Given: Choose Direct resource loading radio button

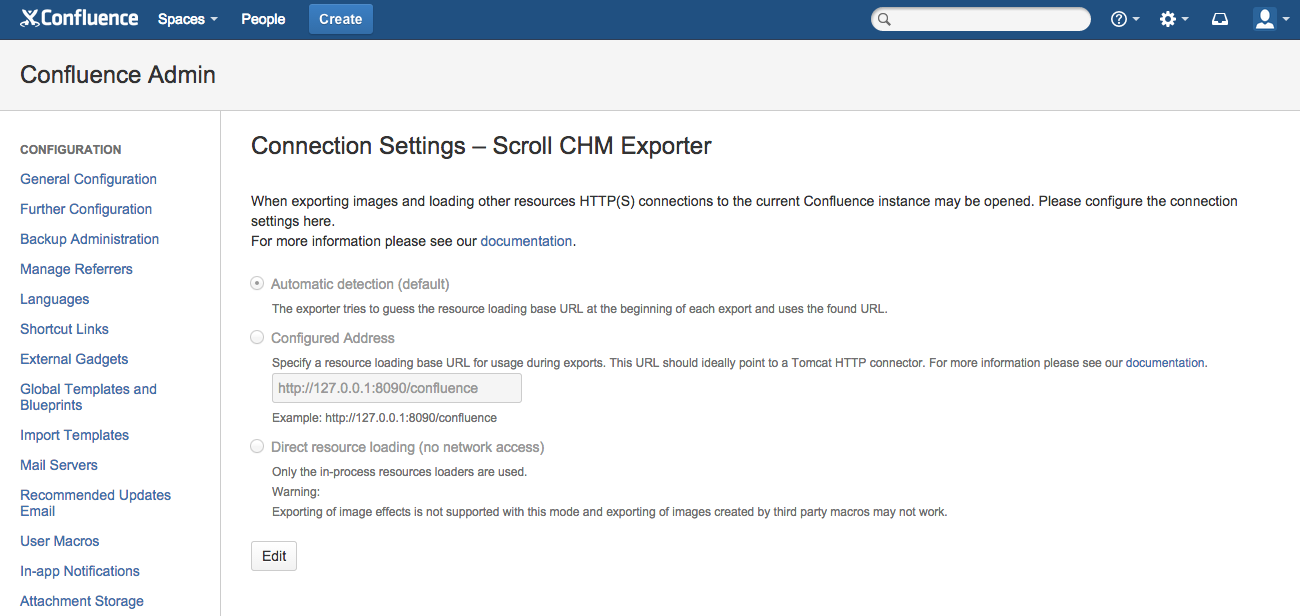Looking at the screenshot, I should click(x=257, y=447).
